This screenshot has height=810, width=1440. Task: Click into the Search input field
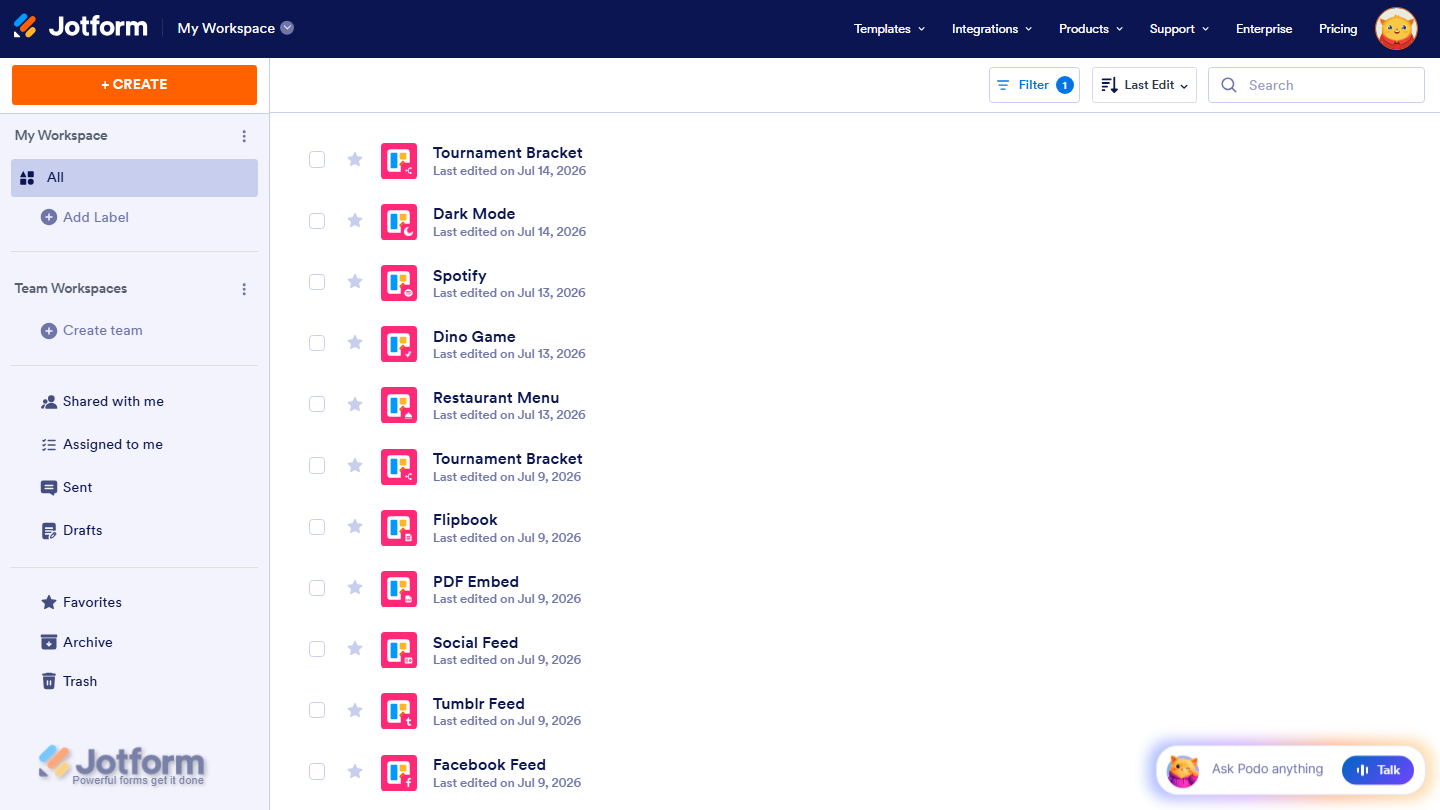coord(1316,85)
